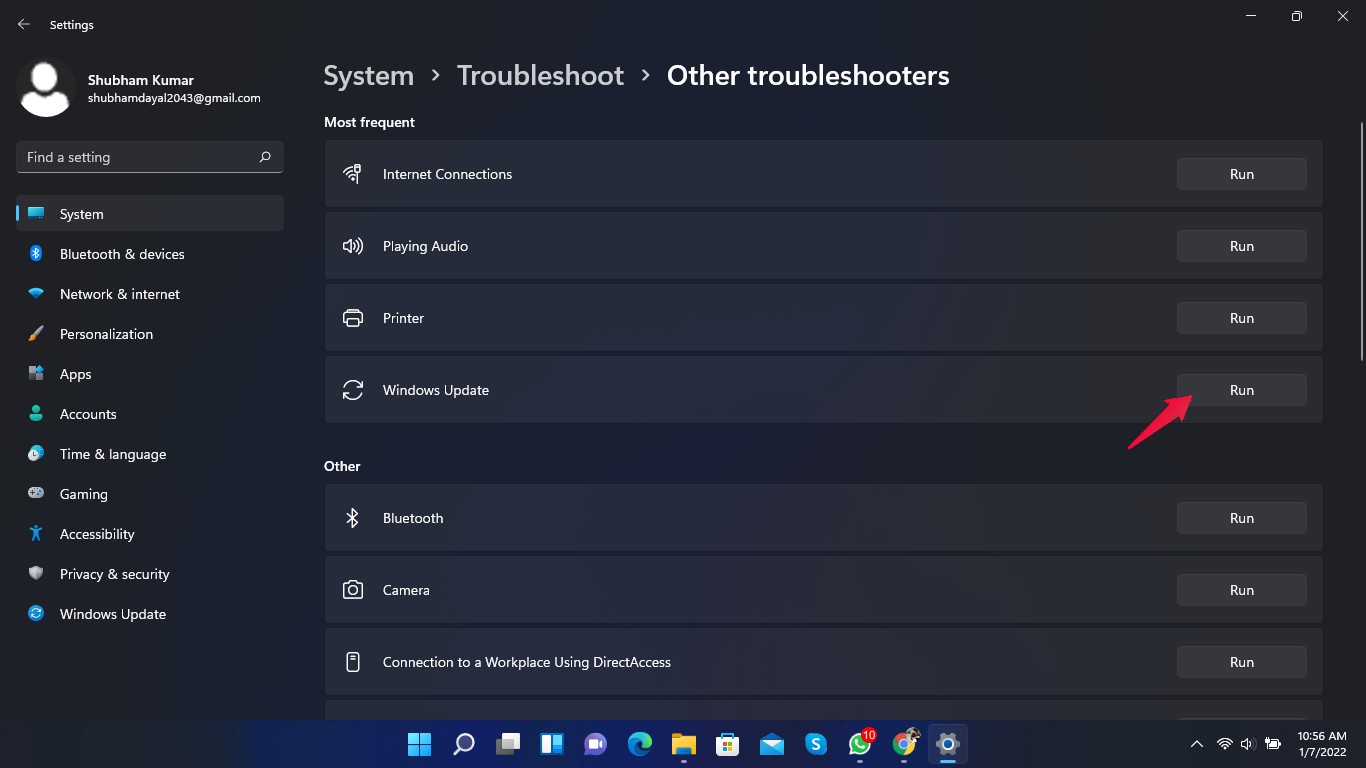Open Privacy & security settings

click(x=114, y=574)
